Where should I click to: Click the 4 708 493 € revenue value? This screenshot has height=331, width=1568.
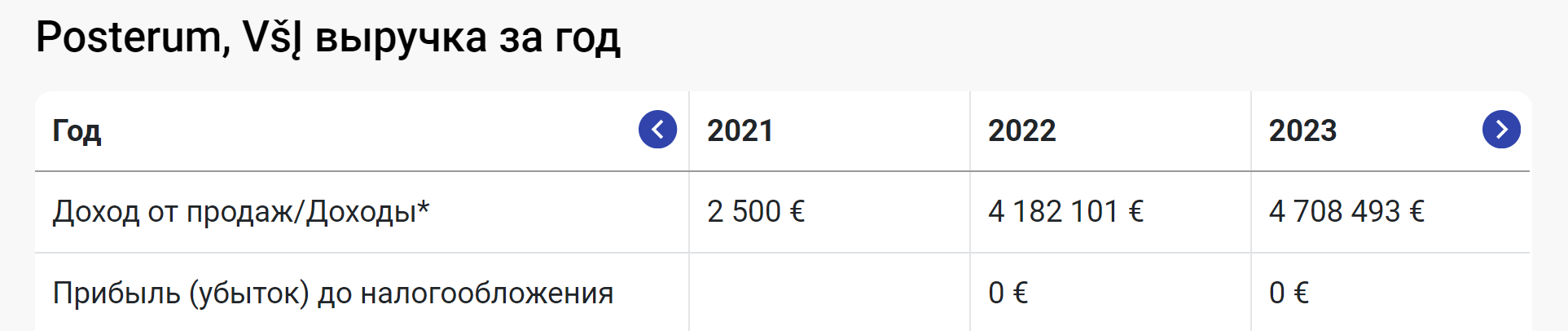coord(1346,212)
